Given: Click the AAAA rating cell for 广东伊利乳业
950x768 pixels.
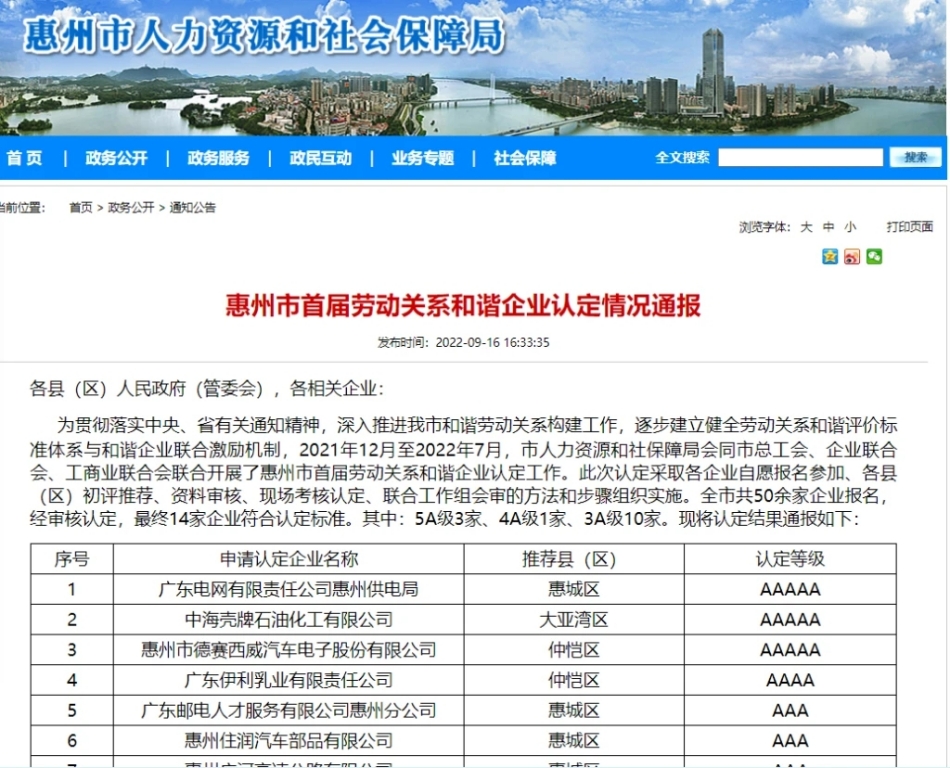Looking at the screenshot, I should pyautogui.click(x=790, y=680).
